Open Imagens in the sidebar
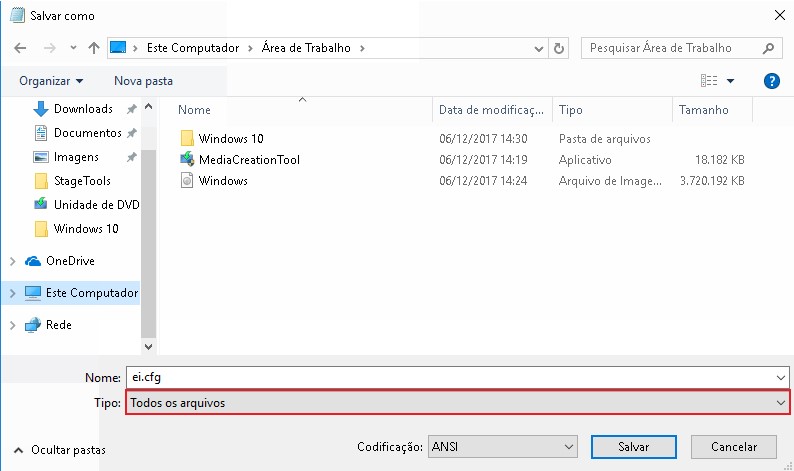The image size is (794, 471). pos(76,157)
